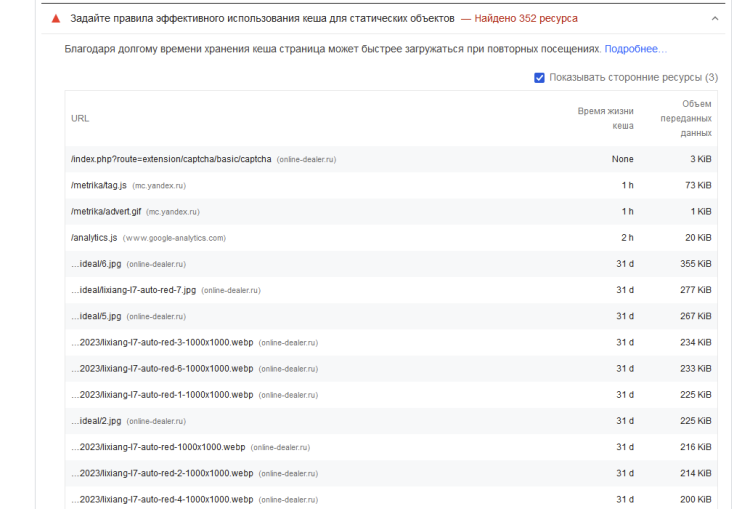Open the "Подробнее…" link
The height and width of the screenshot is (509, 750).
[x=635, y=48]
